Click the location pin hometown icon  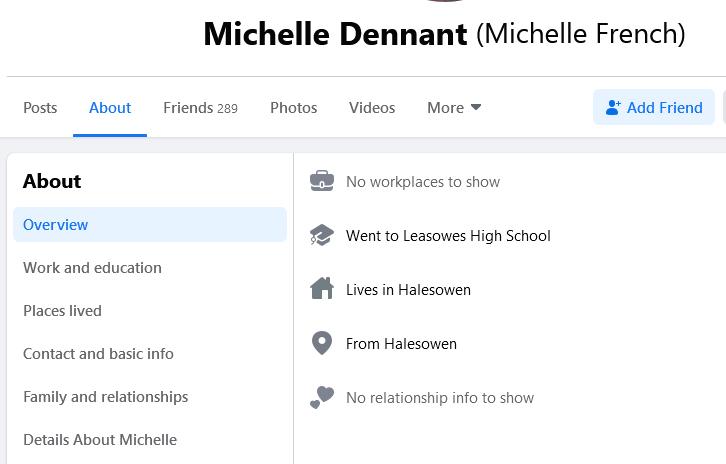coord(322,343)
